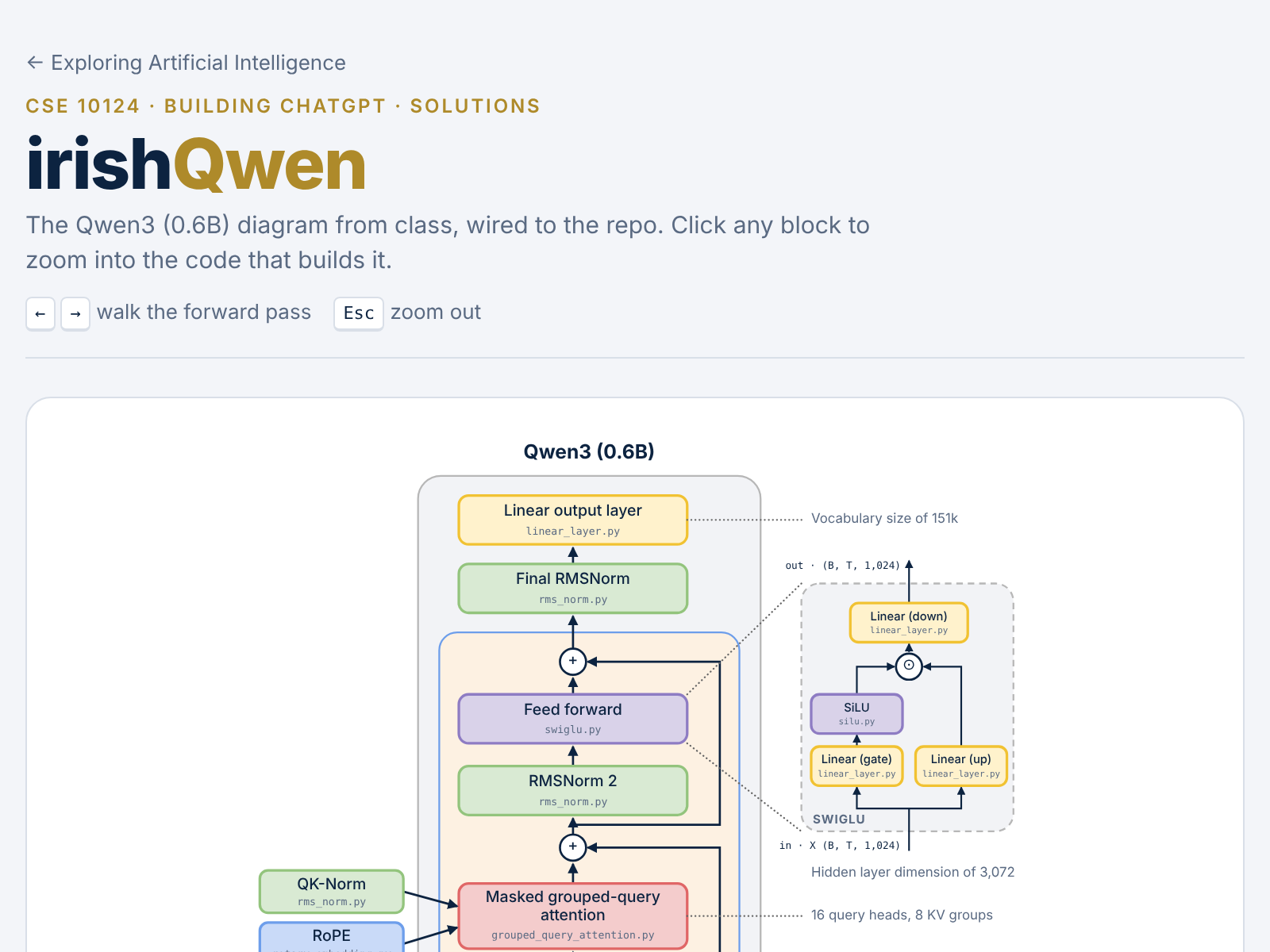Select the QK-Norm block
This screenshot has height=952, width=1270.
pos(332,892)
